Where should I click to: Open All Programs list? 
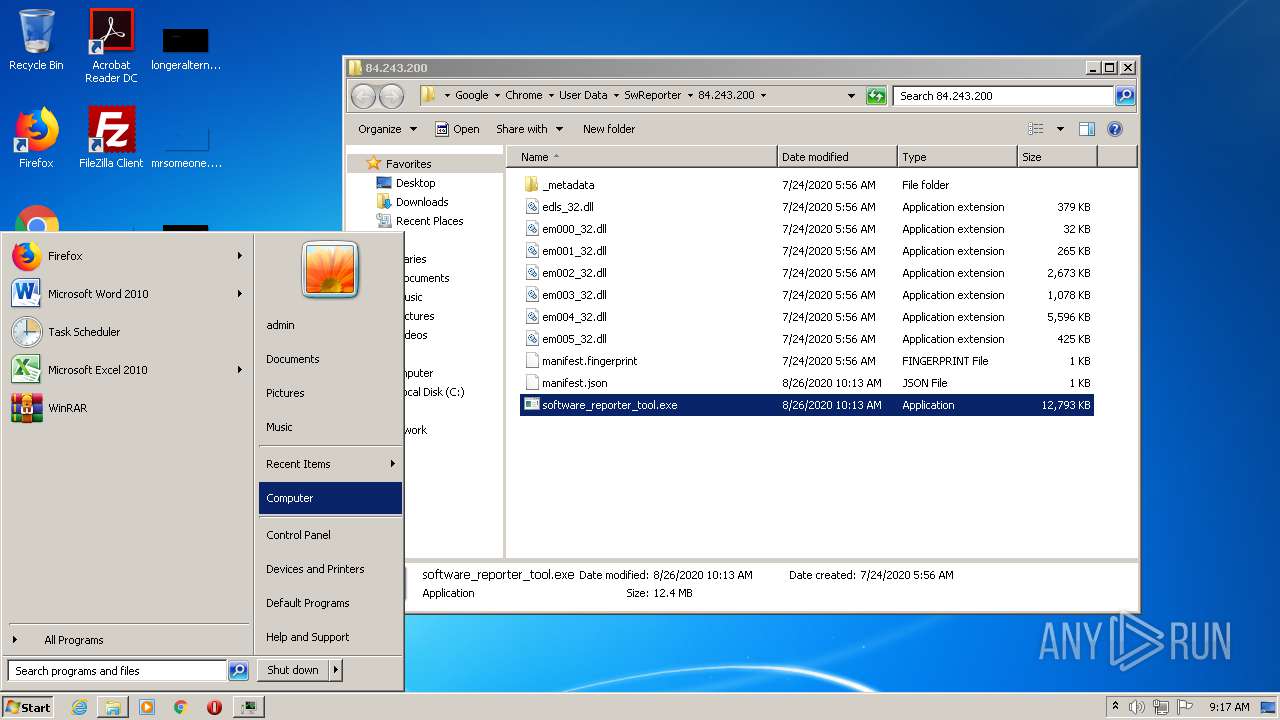click(127, 640)
